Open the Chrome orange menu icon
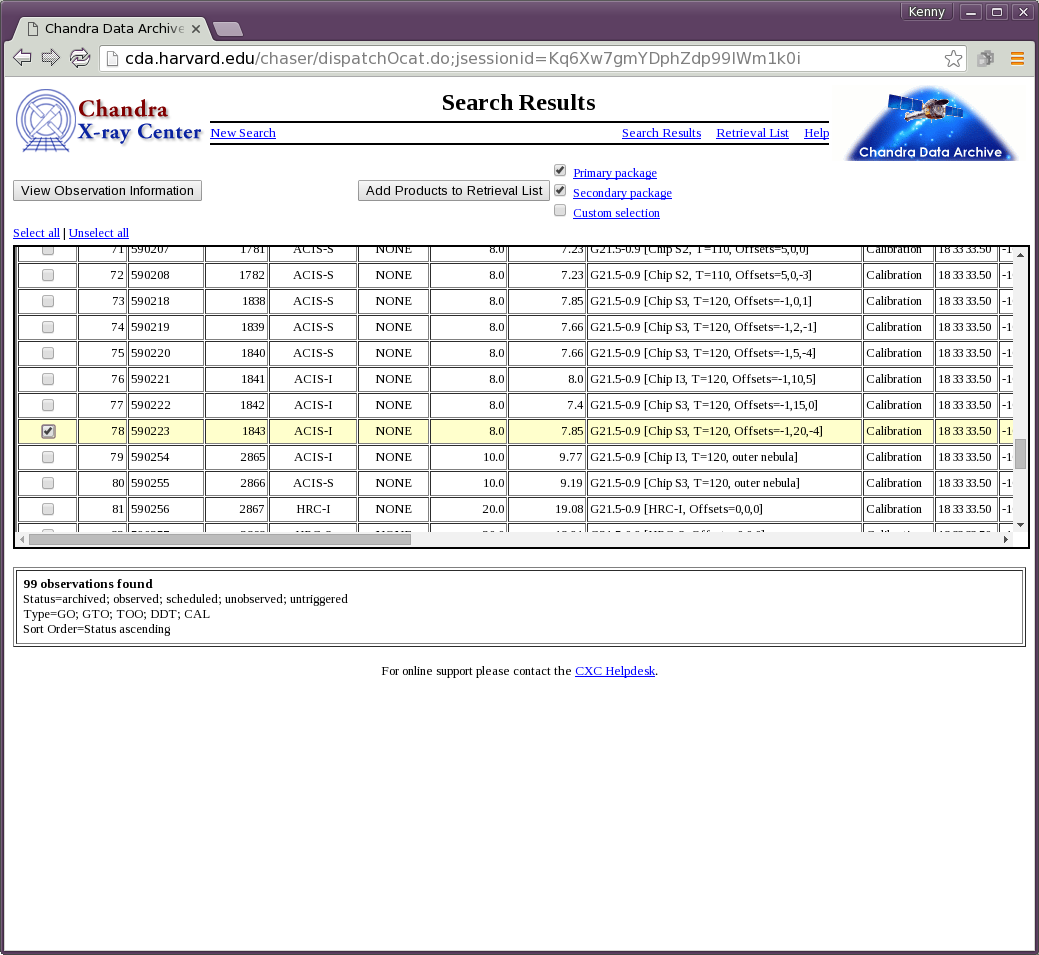The height and width of the screenshot is (955, 1039). pos(1017,59)
